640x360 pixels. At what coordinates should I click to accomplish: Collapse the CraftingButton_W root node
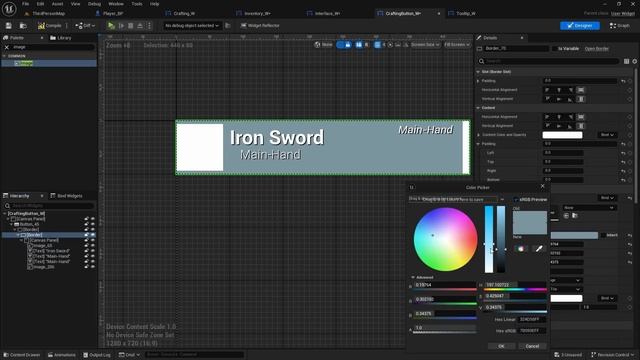[x=5, y=213]
